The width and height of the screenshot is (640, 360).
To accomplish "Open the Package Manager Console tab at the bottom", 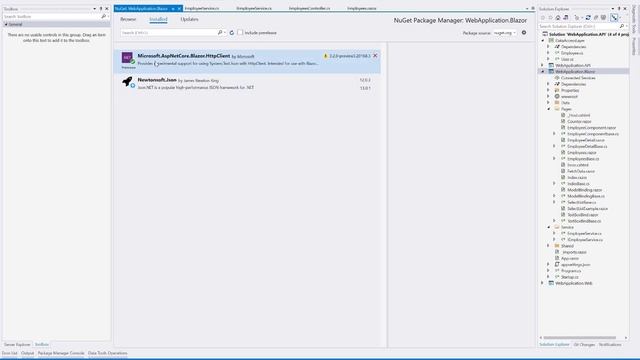I will [61, 353].
